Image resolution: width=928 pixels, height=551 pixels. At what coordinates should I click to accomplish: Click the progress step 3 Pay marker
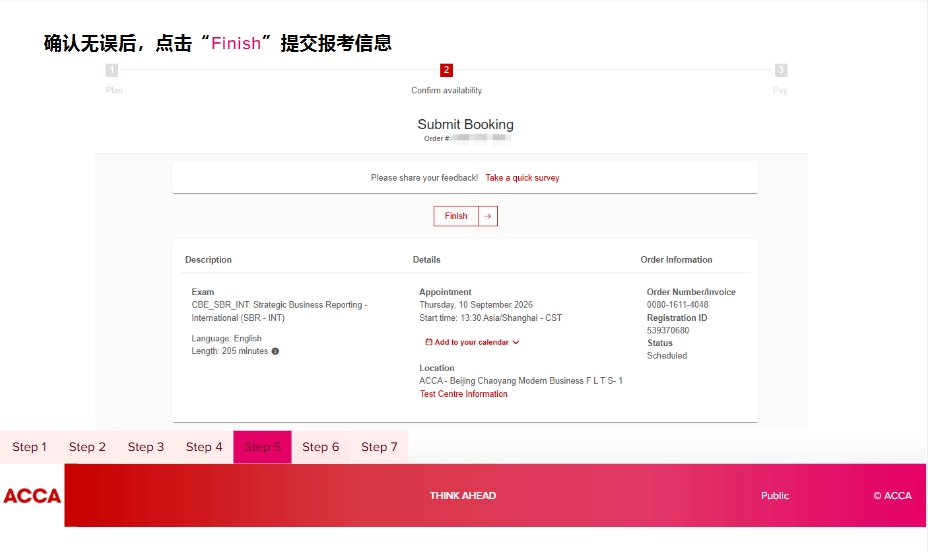pos(781,70)
